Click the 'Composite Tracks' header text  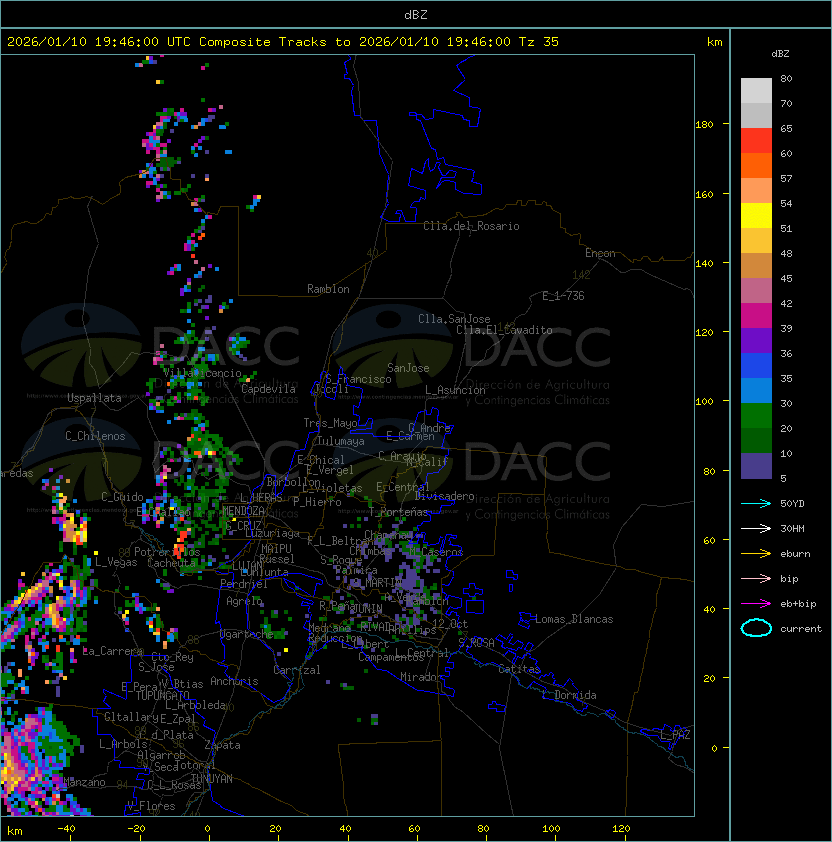click(x=263, y=42)
